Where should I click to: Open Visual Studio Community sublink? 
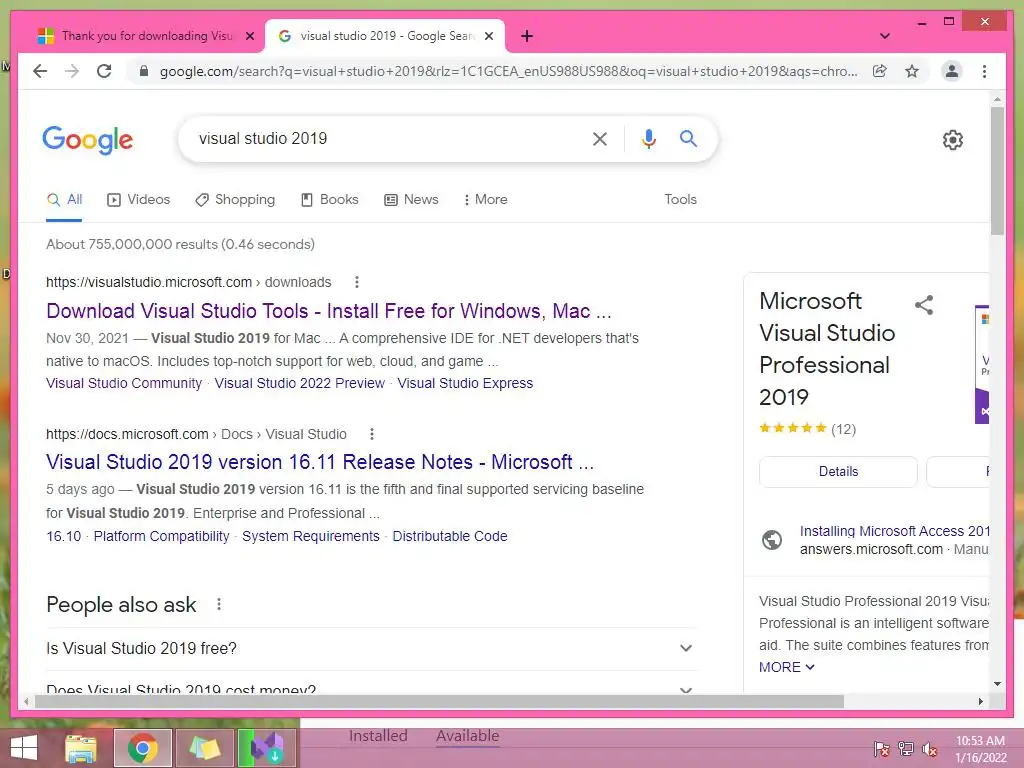coord(123,383)
